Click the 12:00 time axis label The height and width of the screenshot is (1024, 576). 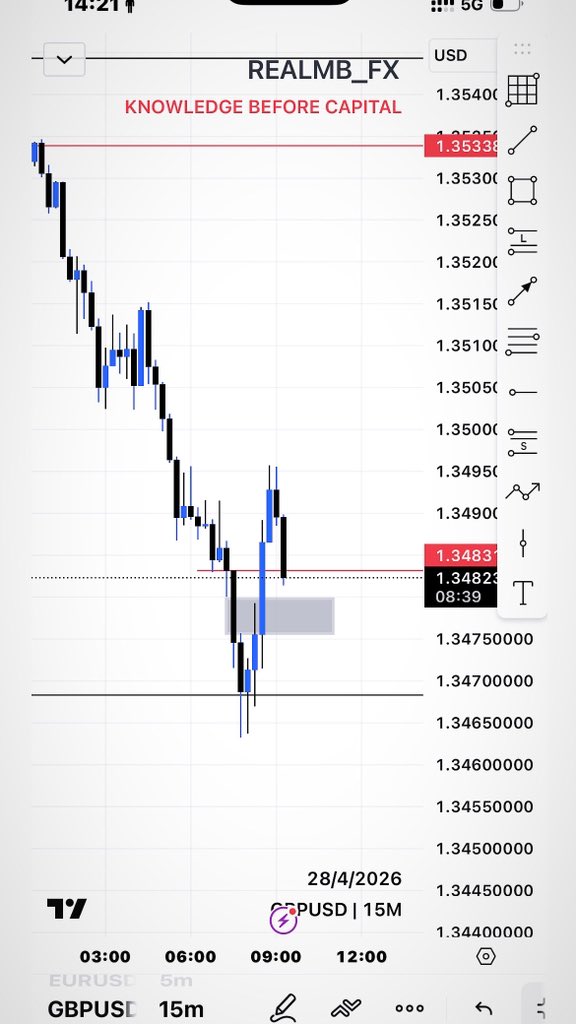(x=361, y=957)
